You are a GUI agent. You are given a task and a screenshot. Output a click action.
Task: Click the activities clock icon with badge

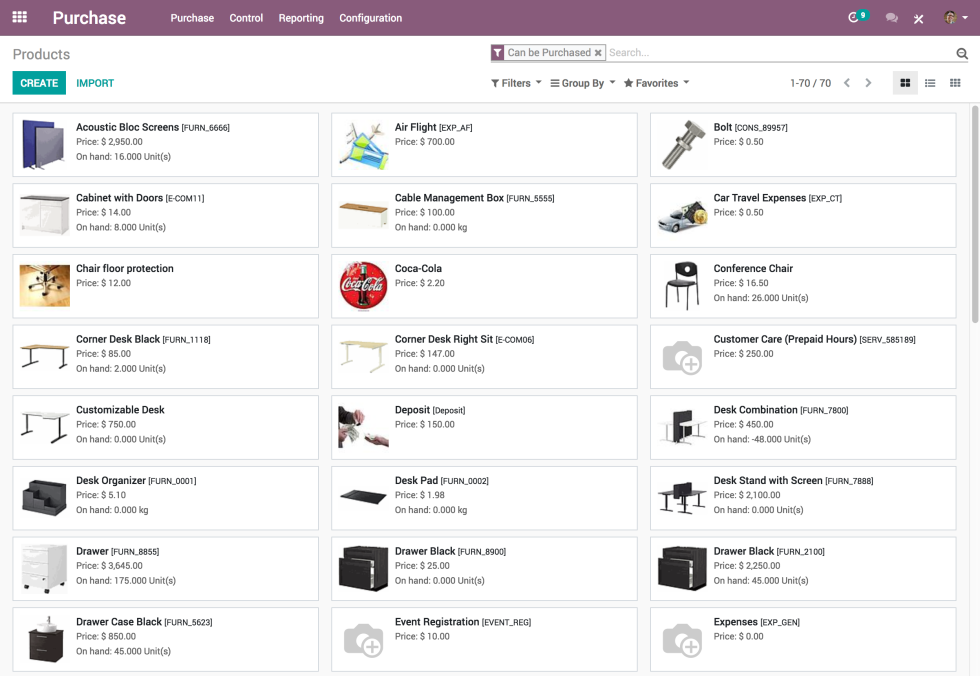pos(852,17)
